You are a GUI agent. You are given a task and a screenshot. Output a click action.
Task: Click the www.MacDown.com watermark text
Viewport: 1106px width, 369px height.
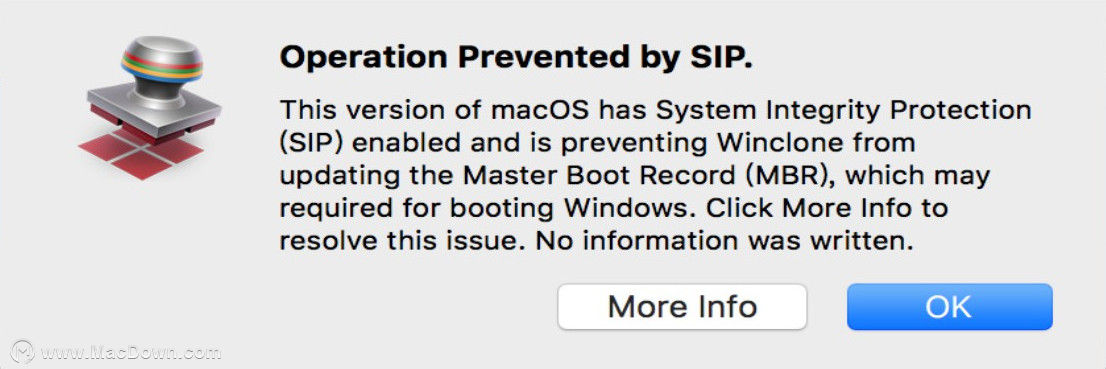(x=130, y=352)
